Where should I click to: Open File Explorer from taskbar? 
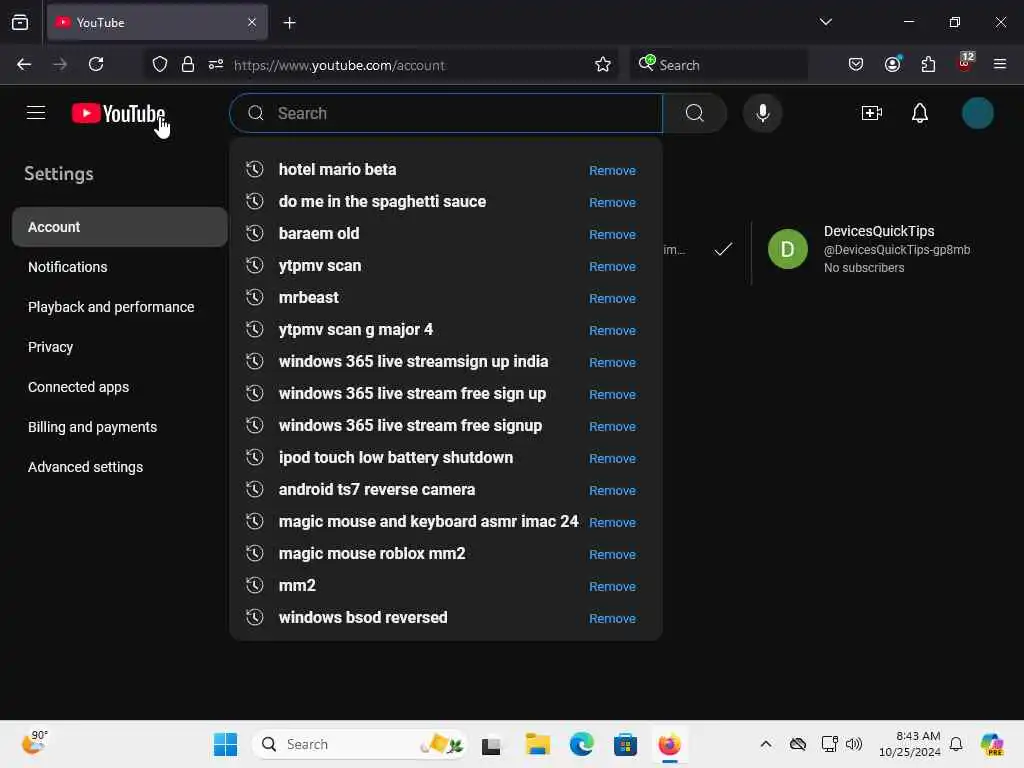[x=537, y=744]
